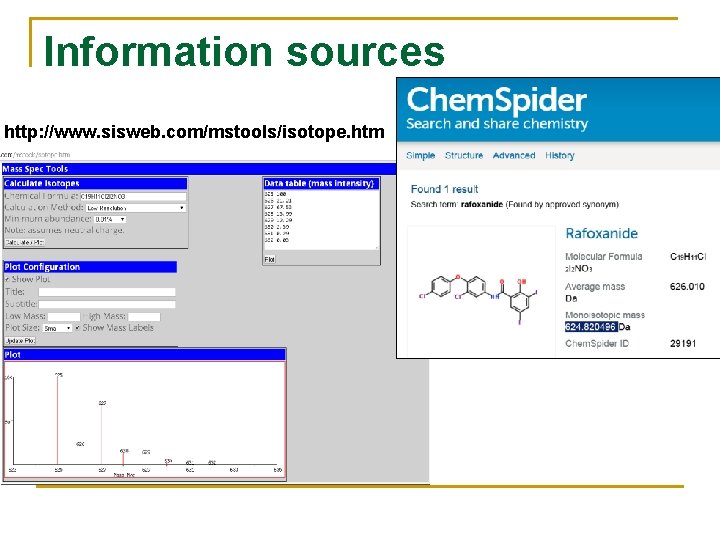Open the Plot Size dropdown
Screen dimensions: 720x540
[57, 328]
